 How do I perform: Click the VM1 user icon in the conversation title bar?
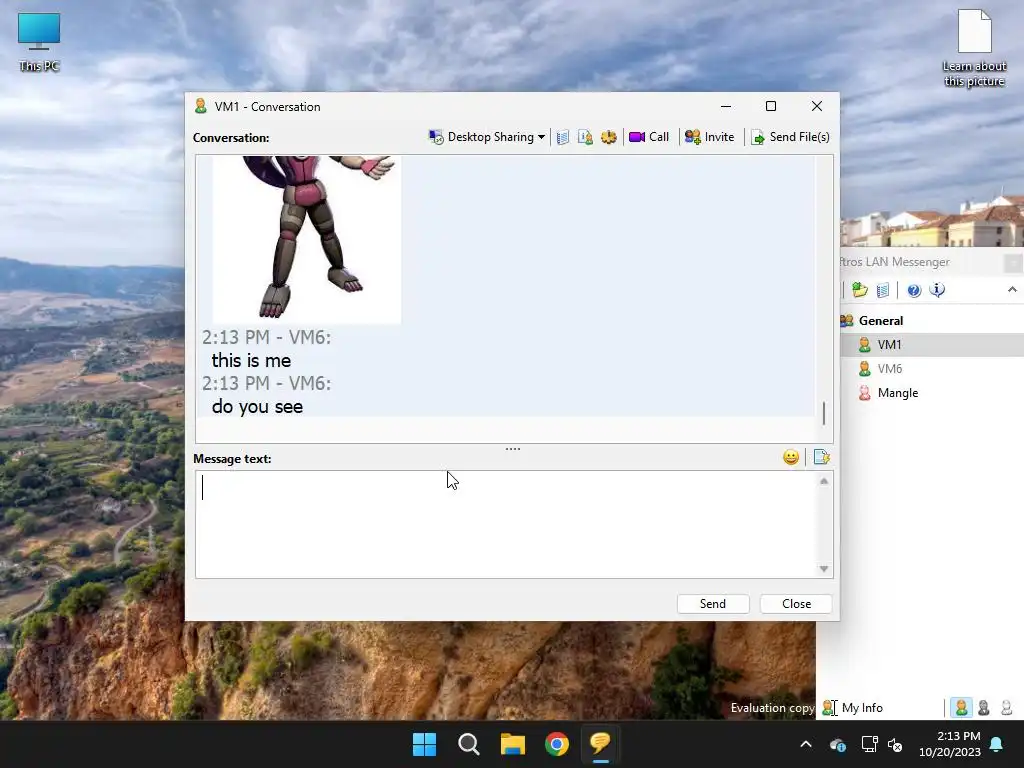click(x=200, y=106)
